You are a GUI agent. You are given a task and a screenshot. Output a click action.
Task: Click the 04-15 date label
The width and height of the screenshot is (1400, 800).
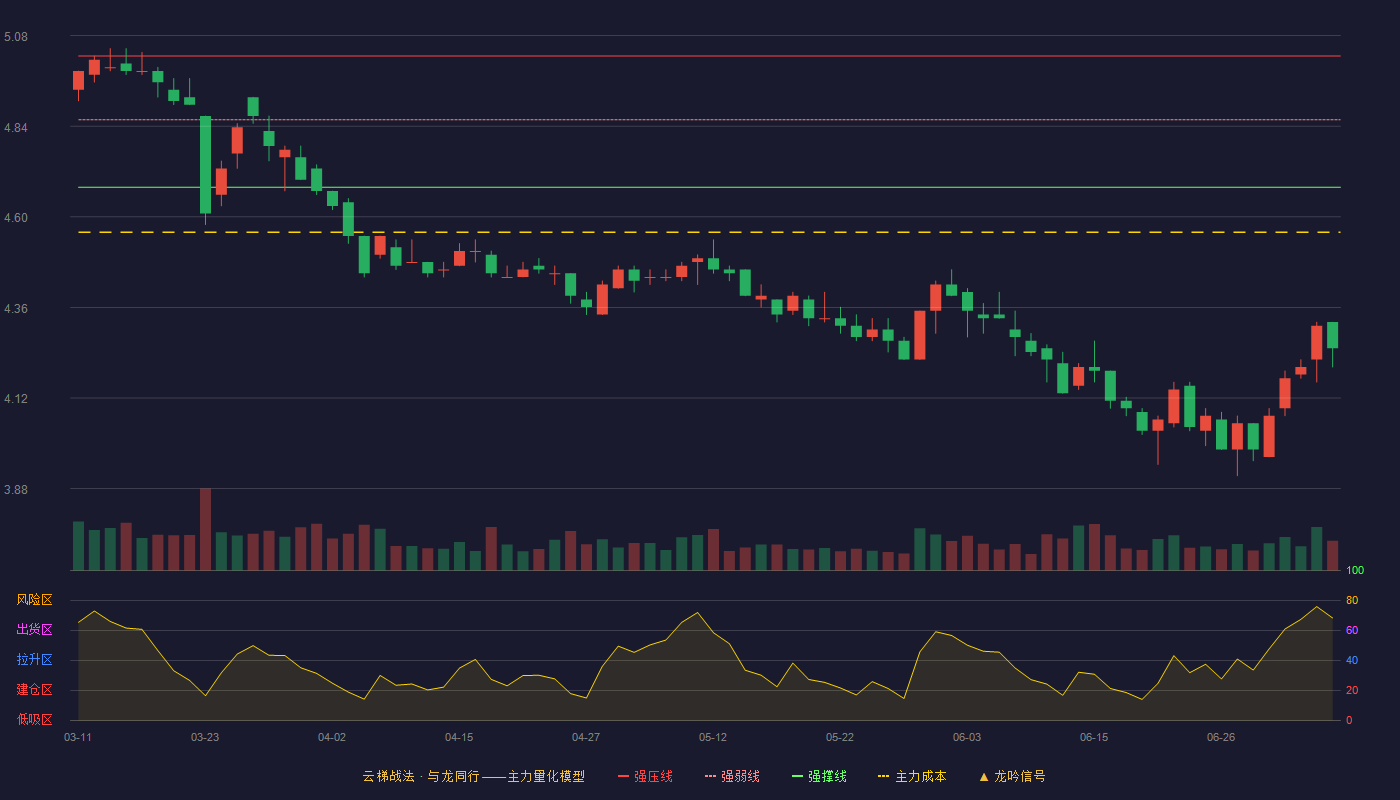459,737
